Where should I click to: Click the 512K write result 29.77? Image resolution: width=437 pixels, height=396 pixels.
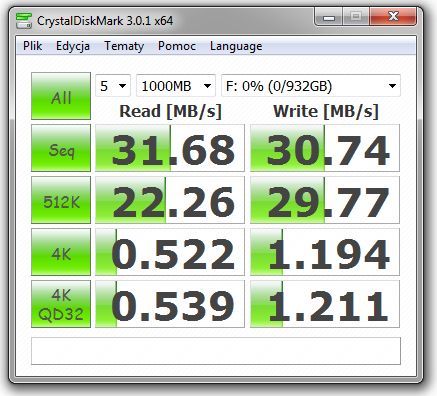325,200
